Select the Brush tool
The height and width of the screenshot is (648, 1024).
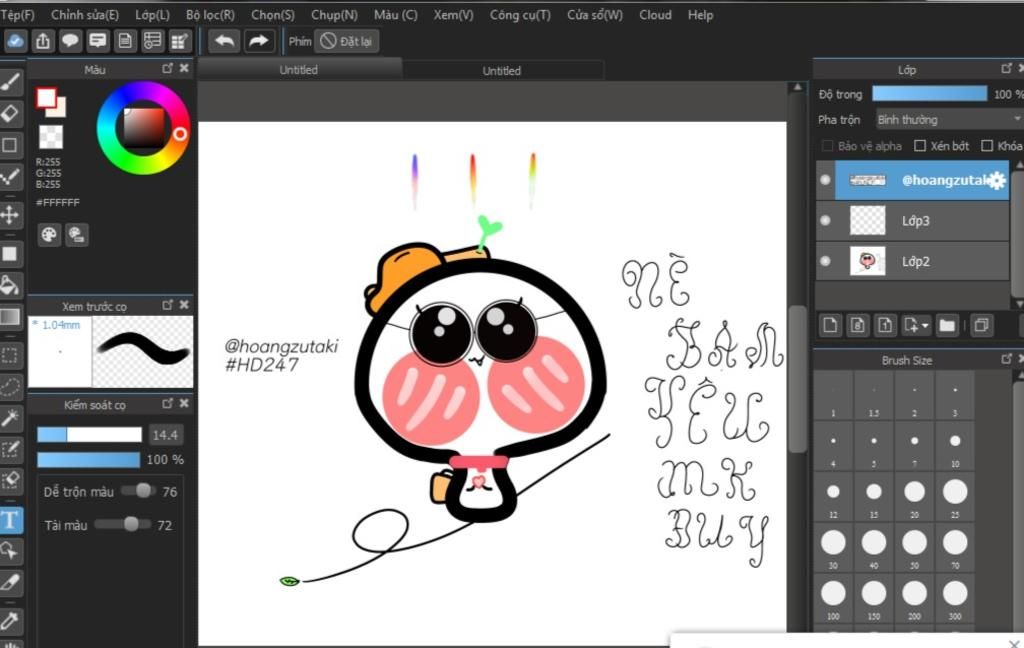click(x=10, y=83)
